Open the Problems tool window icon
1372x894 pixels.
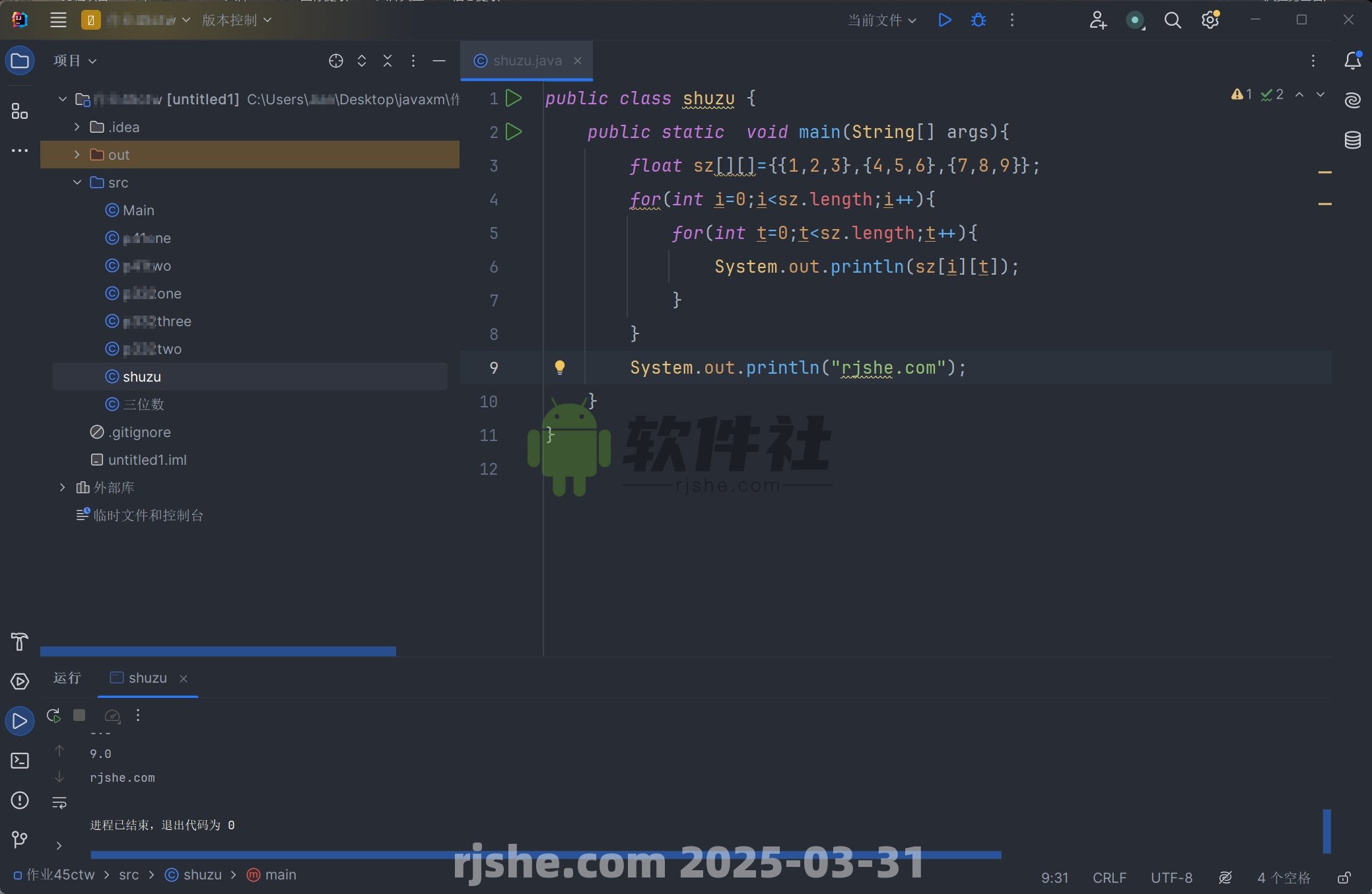point(20,800)
